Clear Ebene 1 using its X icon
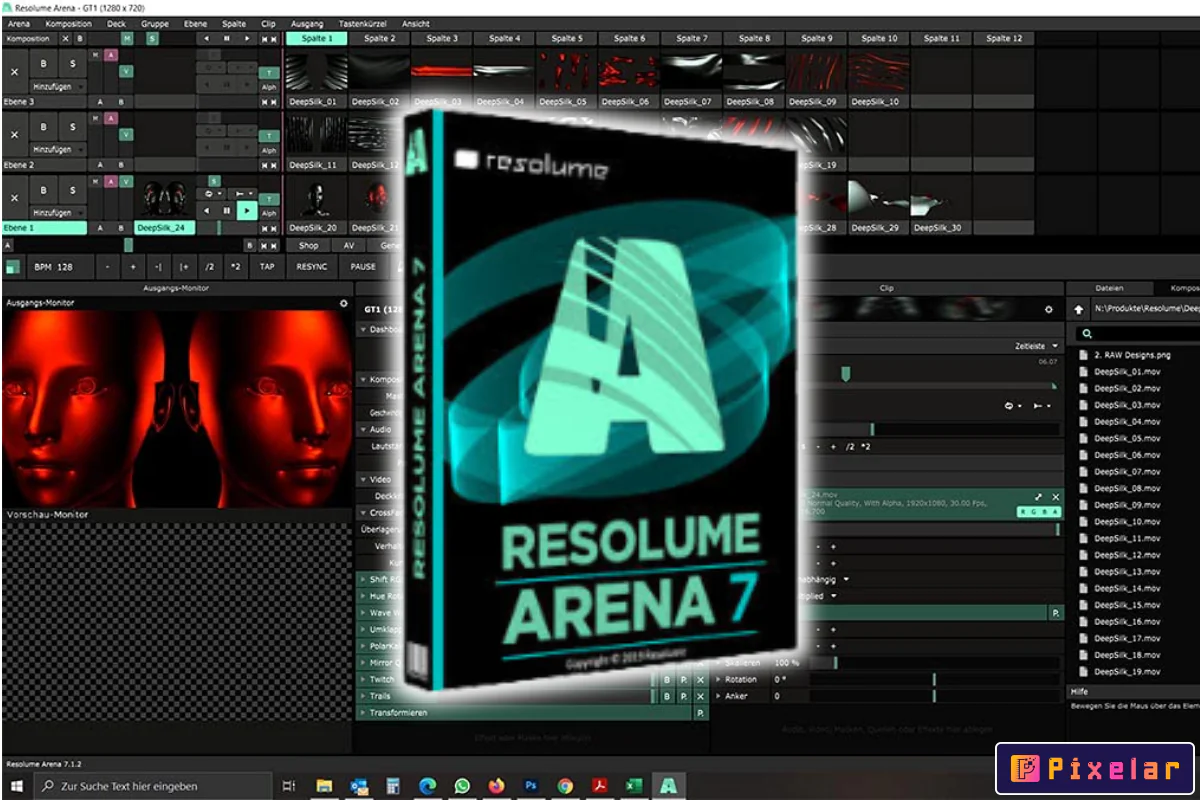 14,198
